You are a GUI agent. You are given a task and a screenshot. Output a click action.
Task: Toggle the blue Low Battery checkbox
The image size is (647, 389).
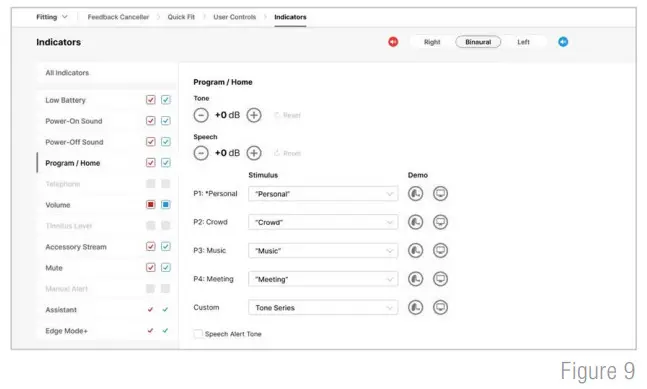(165, 100)
